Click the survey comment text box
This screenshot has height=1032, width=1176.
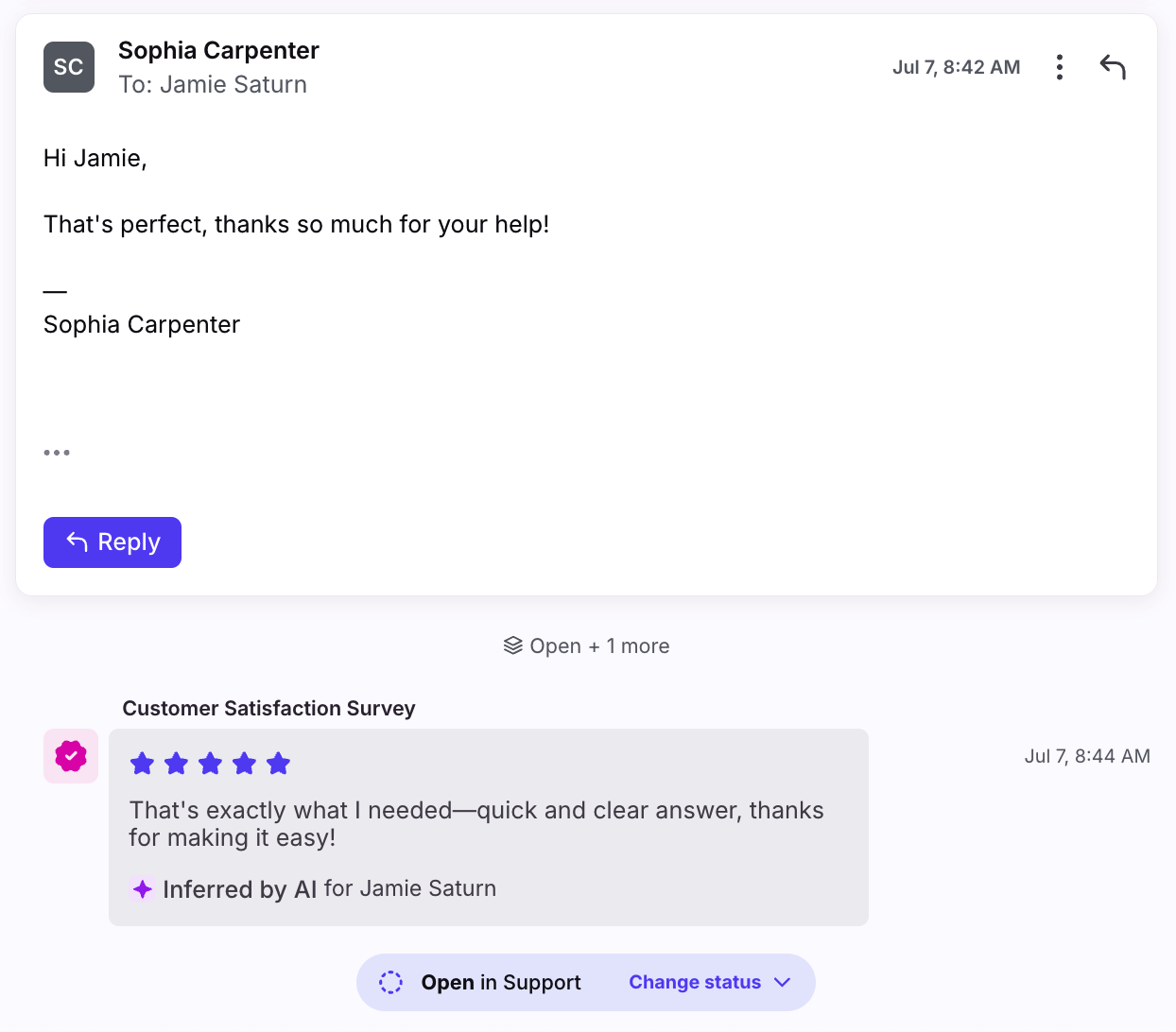coord(489,827)
